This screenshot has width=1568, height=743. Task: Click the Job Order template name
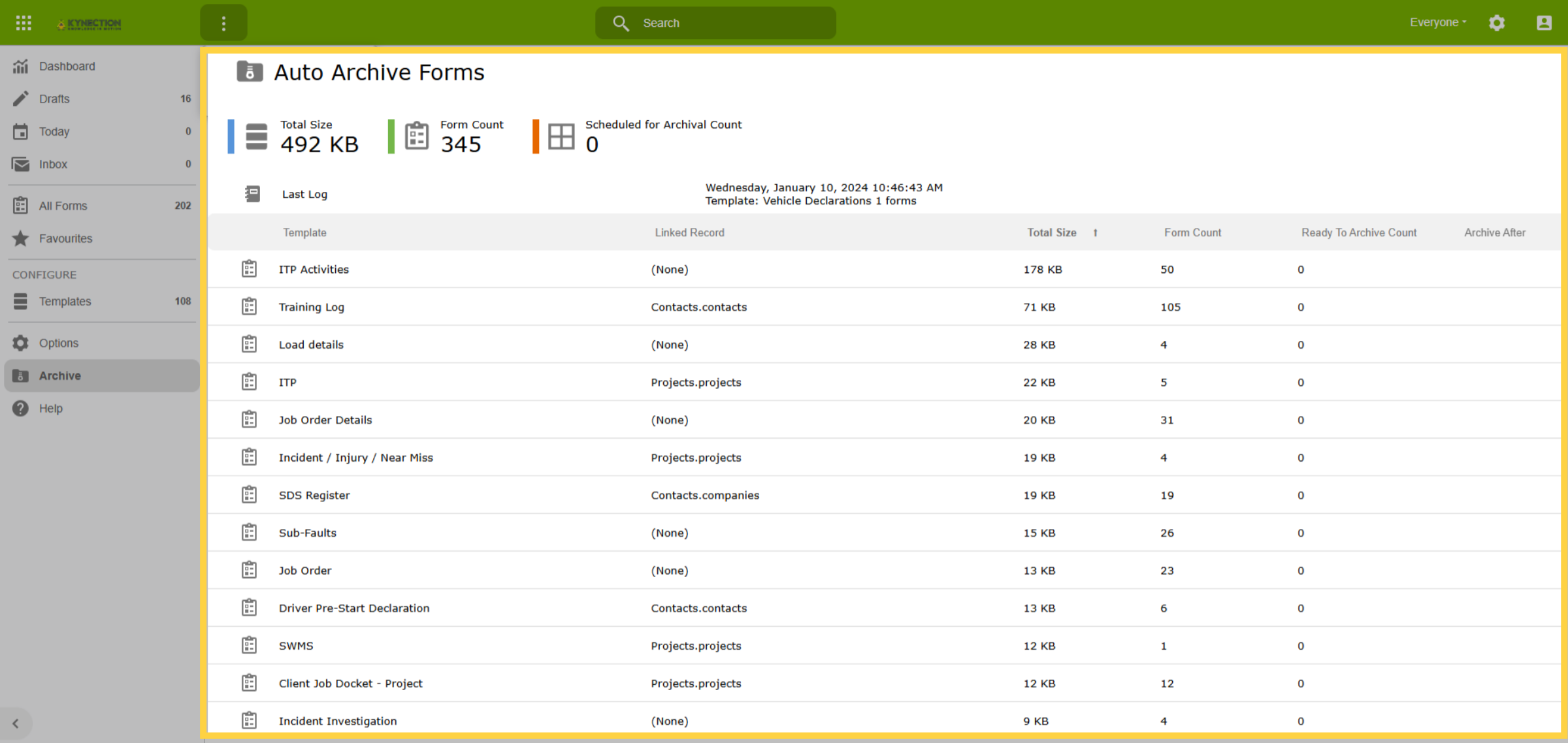pyautogui.click(x=305, y=570)
